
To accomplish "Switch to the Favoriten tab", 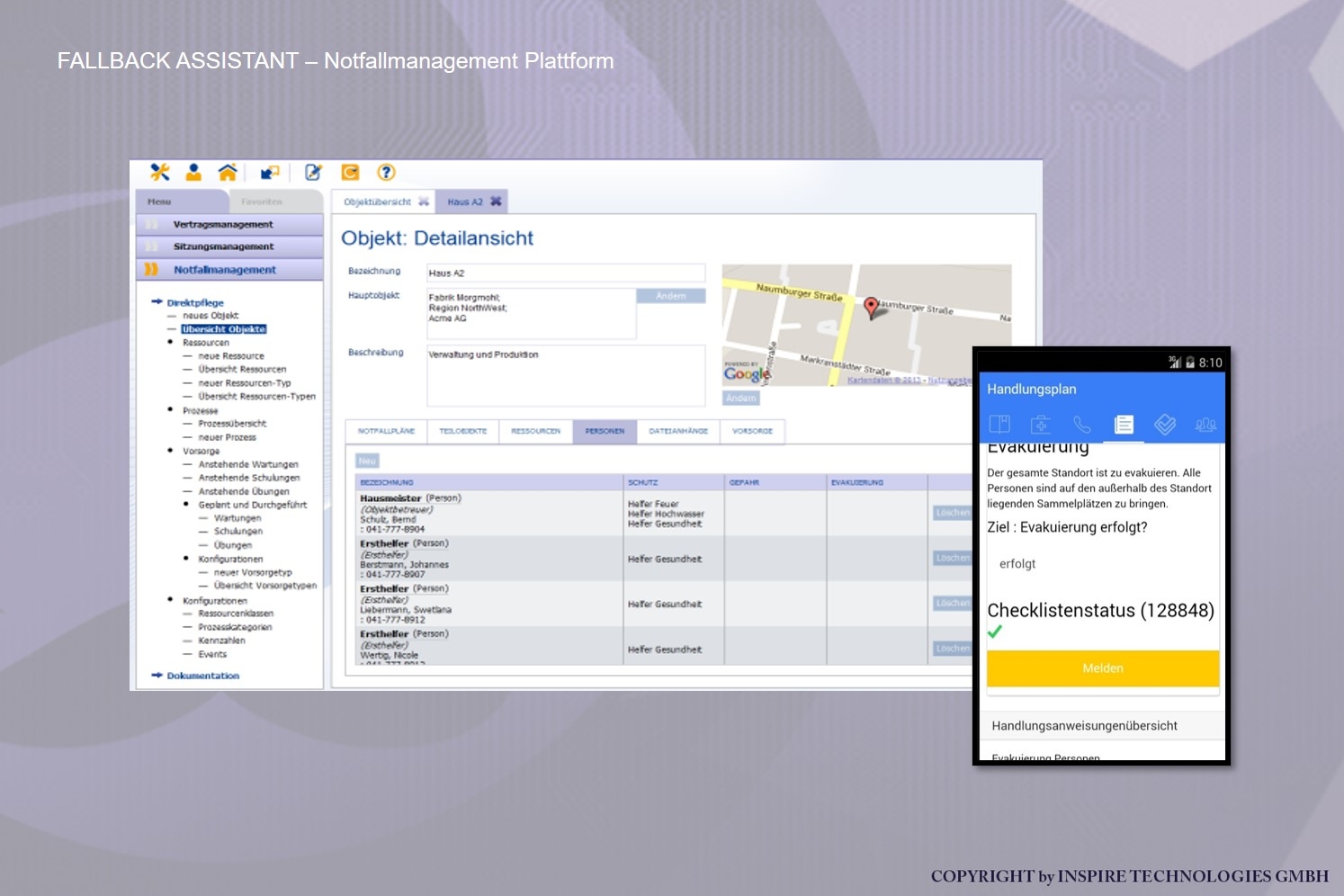I will tap(262, 202).
